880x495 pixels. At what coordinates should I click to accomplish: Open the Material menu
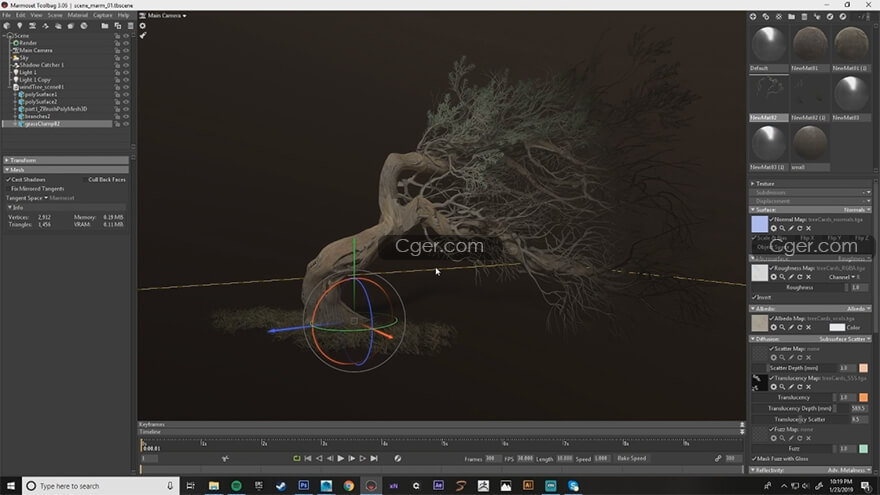77,15
